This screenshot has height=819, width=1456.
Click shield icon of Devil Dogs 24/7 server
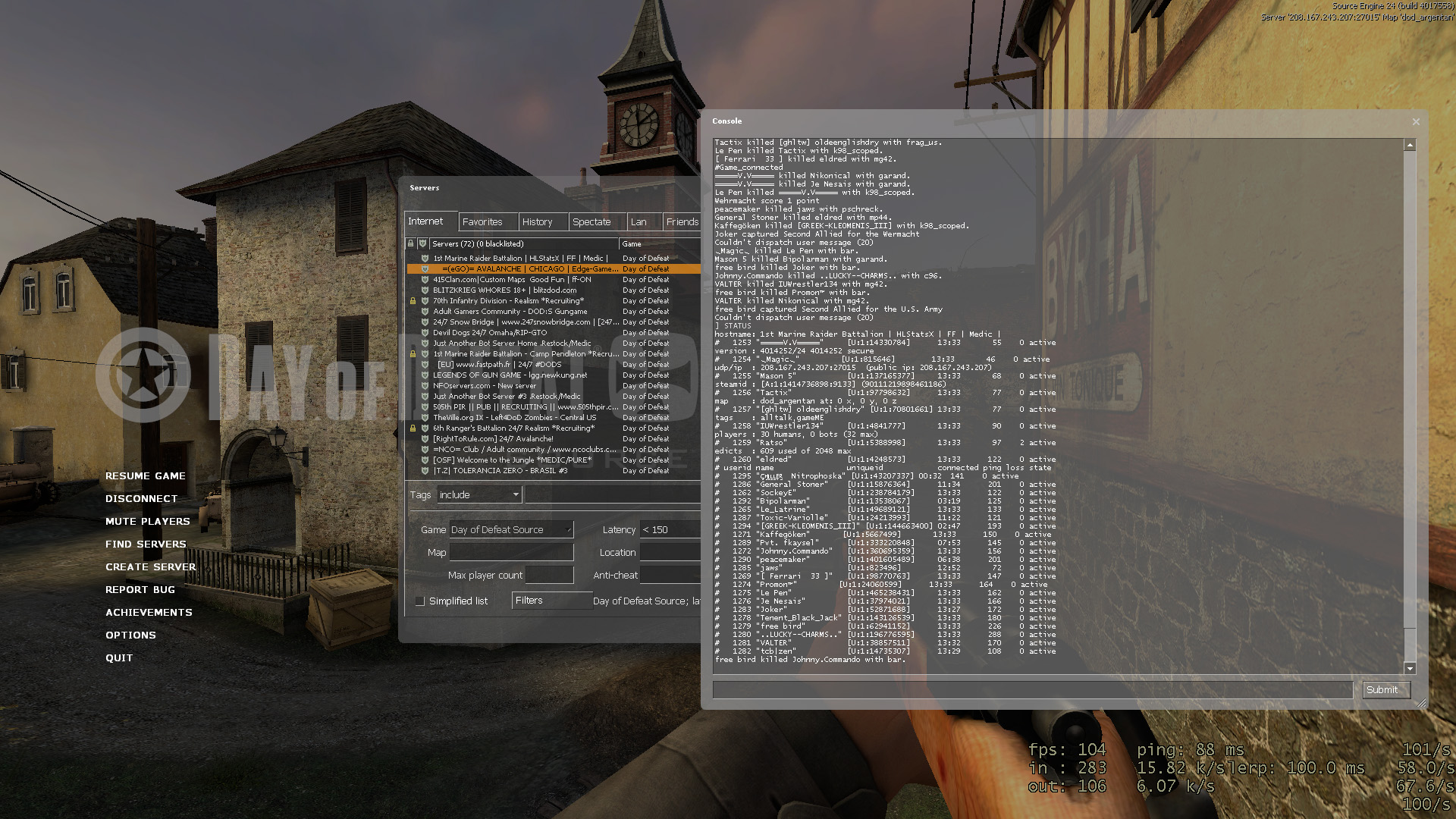coord(425,333)
